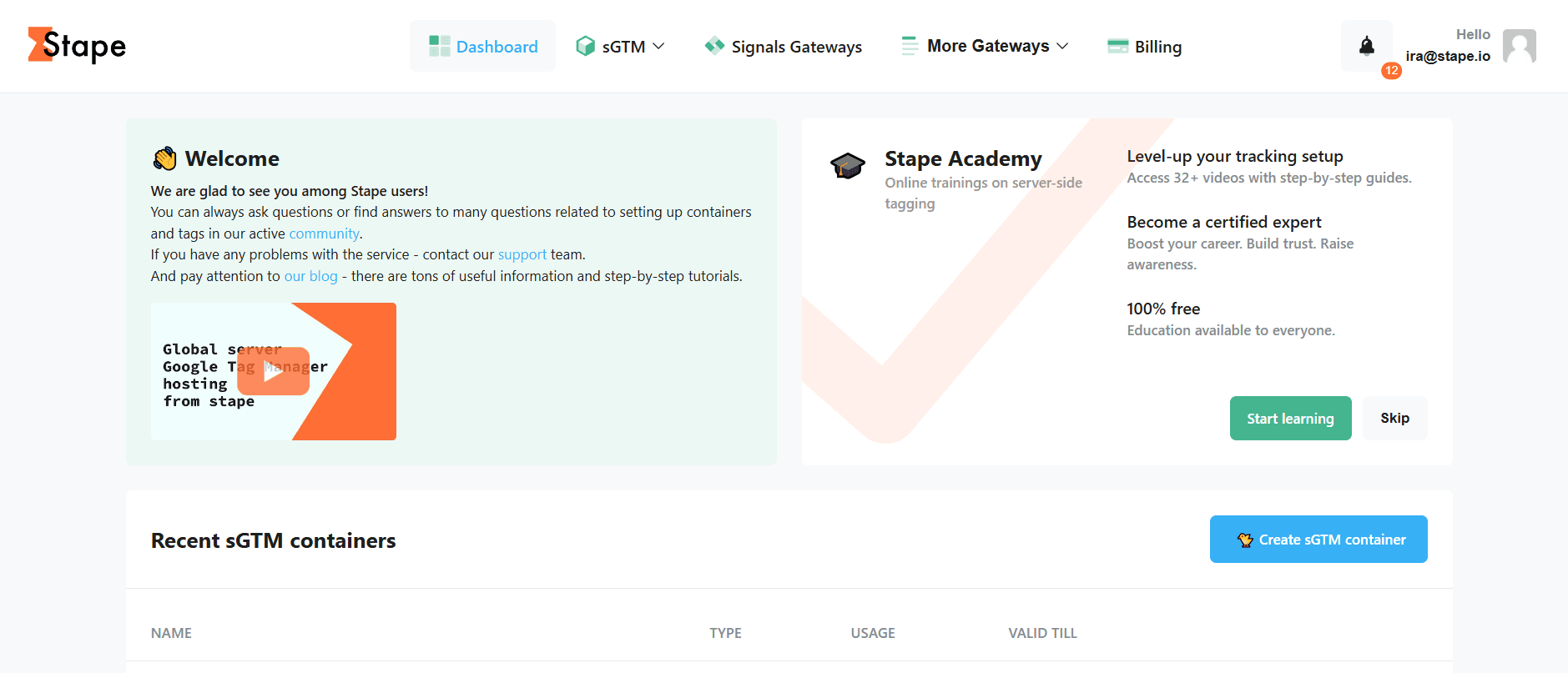Open the Dashboard tab
Screen dimensions: 1568x673
[x=482, y=46]
